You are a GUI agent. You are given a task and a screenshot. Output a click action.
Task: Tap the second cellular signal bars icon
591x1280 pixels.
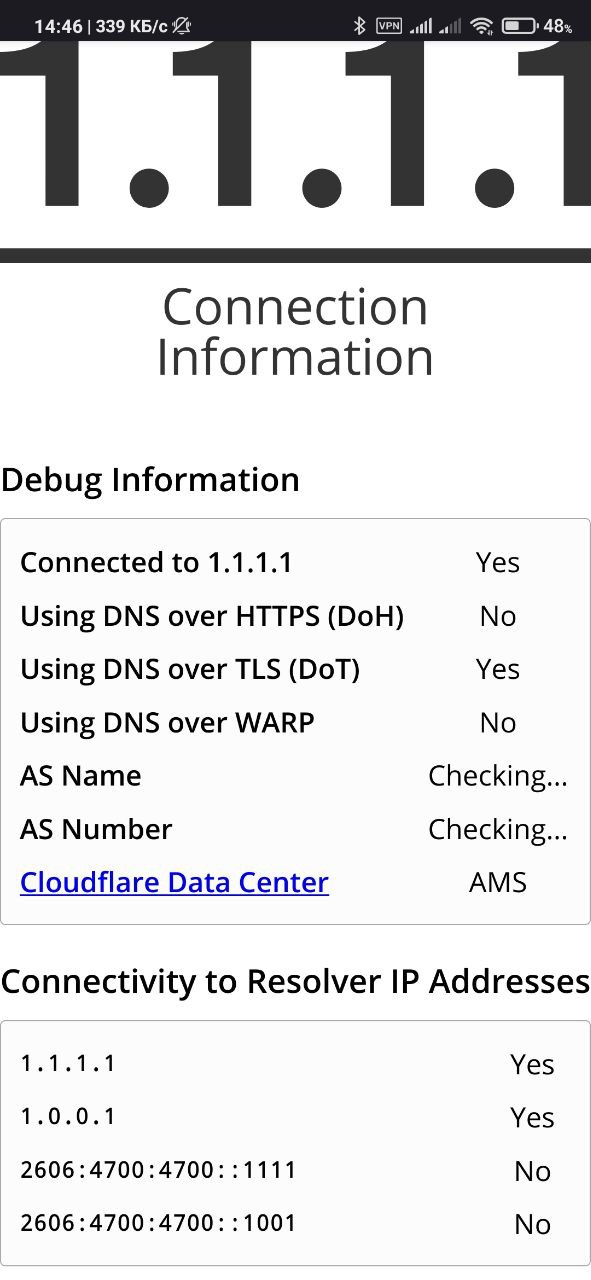[x=451, y=26]
